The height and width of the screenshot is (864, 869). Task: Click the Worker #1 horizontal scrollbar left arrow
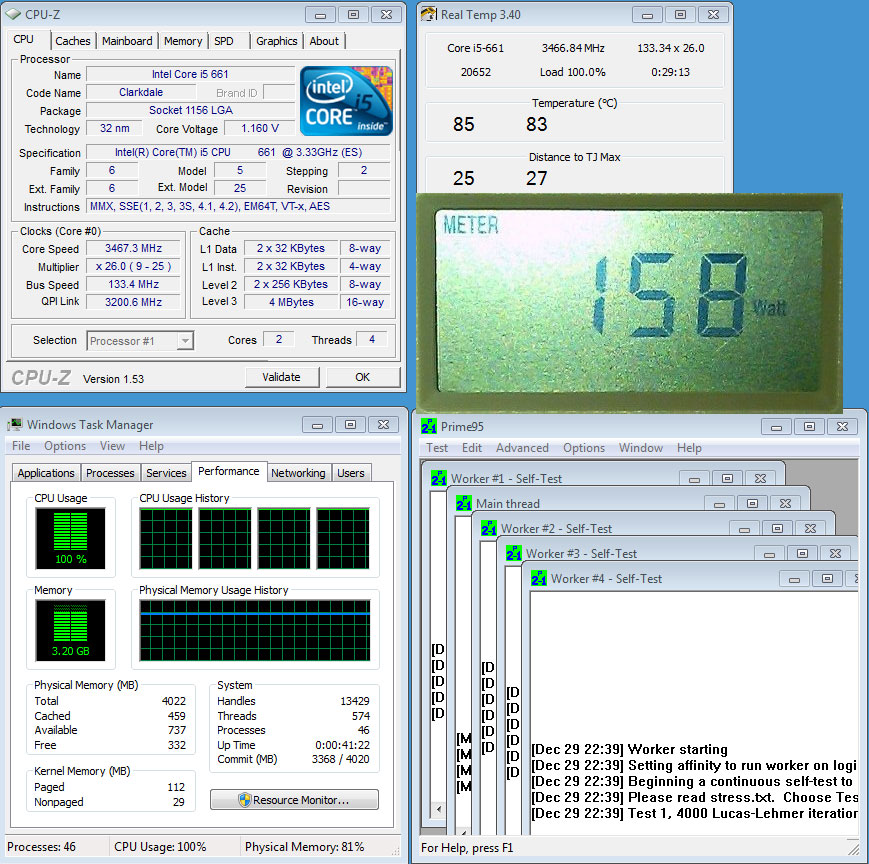point(438,810)
